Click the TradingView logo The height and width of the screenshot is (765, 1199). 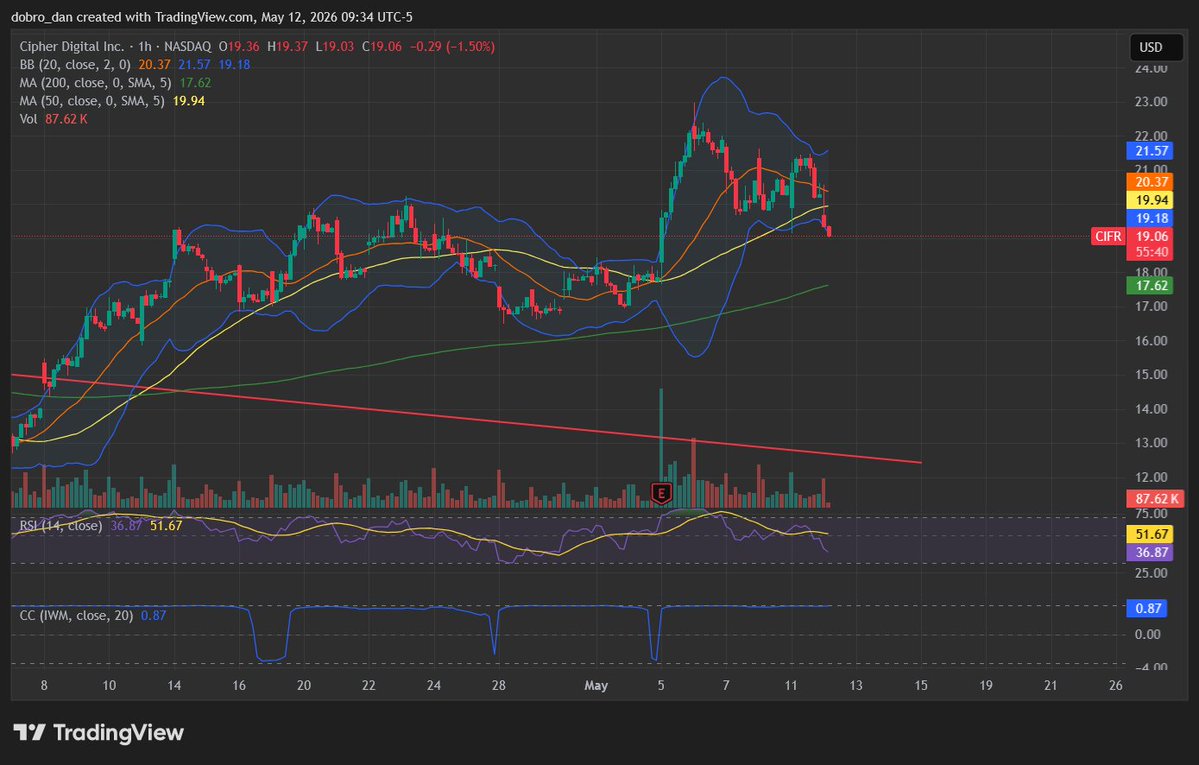[99, 733]
